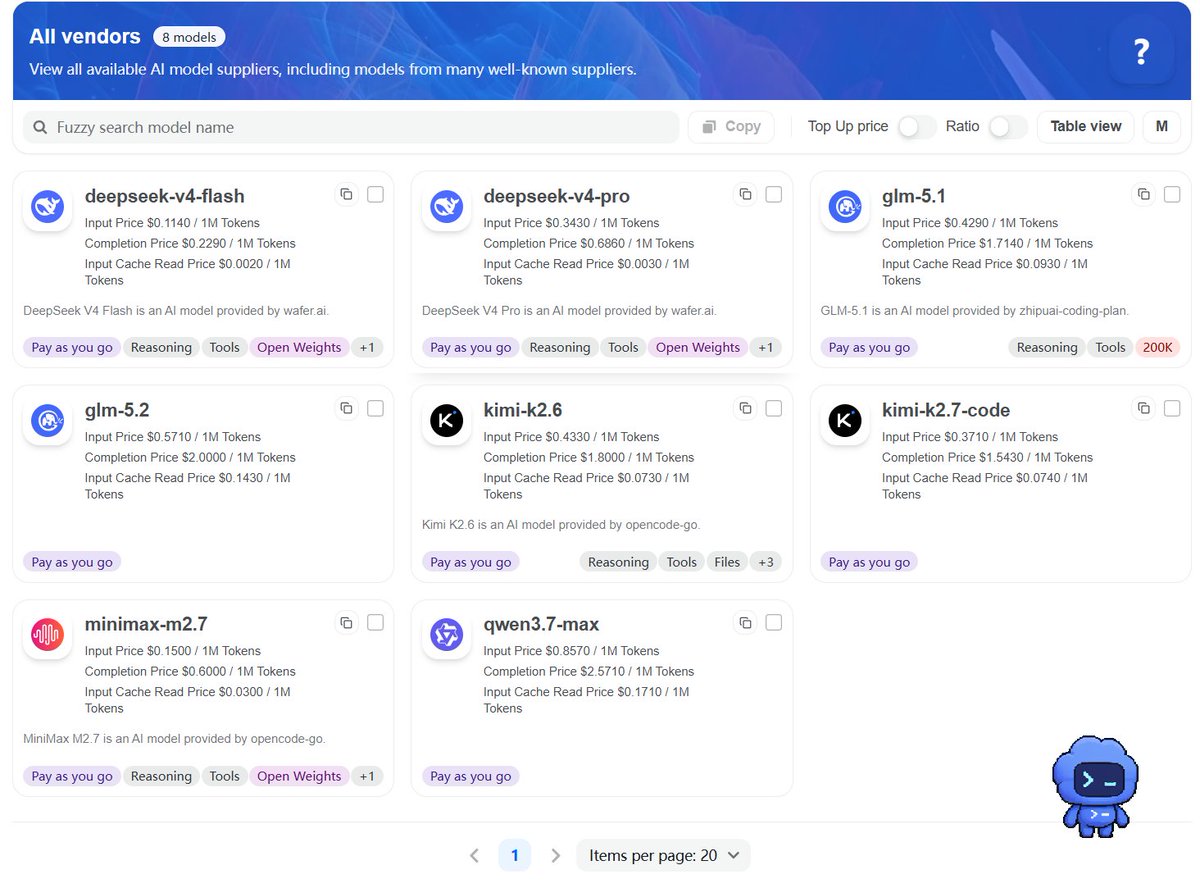The height and width of the screenshot is (888, 1200).
Task: Go to the next page arrow
Action: pos(556,856)
